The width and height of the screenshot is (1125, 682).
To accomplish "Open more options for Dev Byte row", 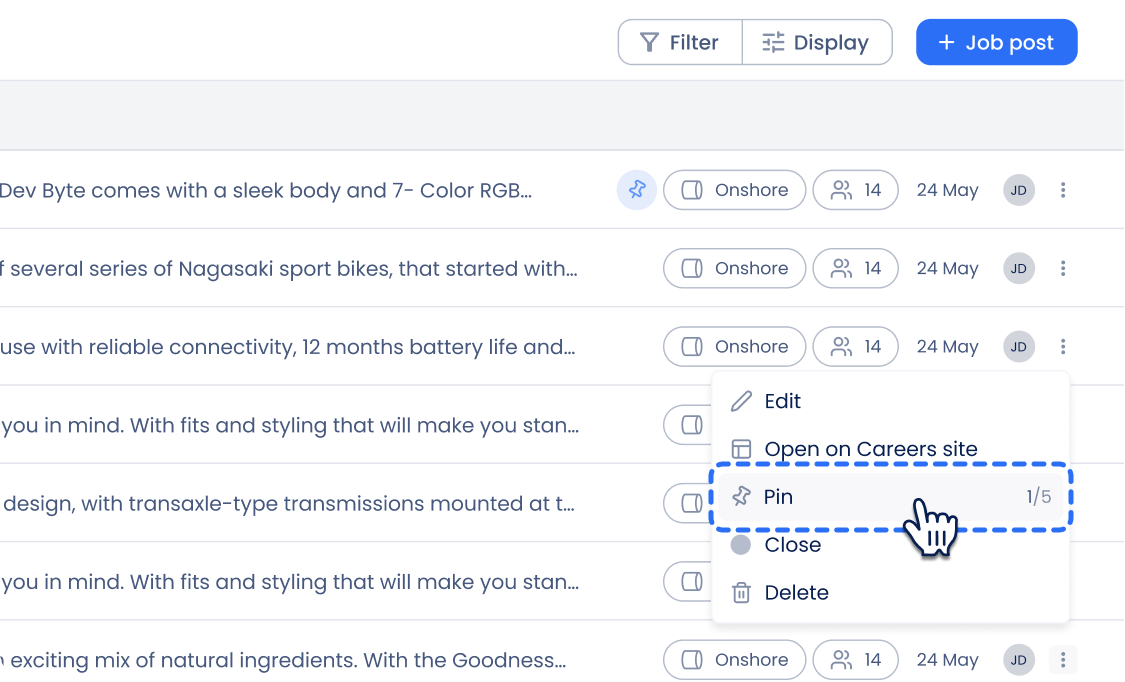I will click(1063, 190).
